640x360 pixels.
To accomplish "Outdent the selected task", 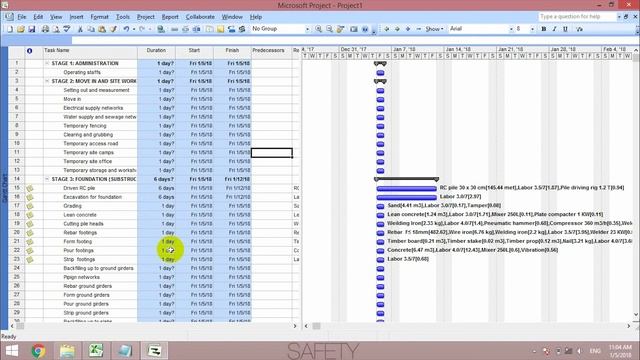I will (387, 29).
